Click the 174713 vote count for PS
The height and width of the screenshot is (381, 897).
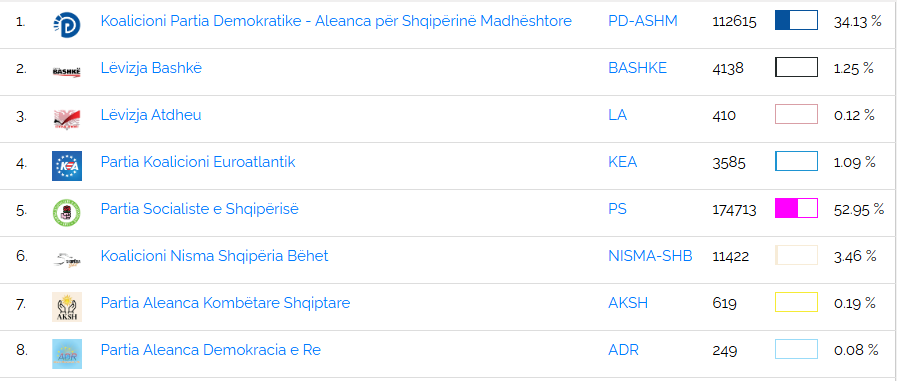[735, 210]
